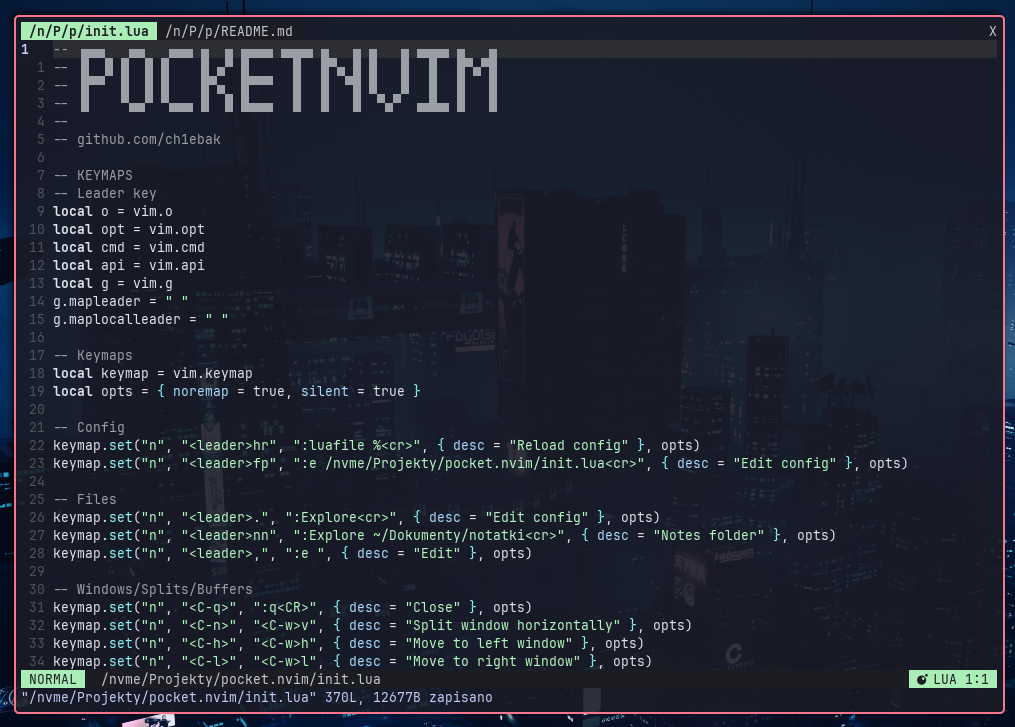This screenshot has height=727, width=1015.
Task: Click the "Edit" description on line 28
Action: [437, 554]
